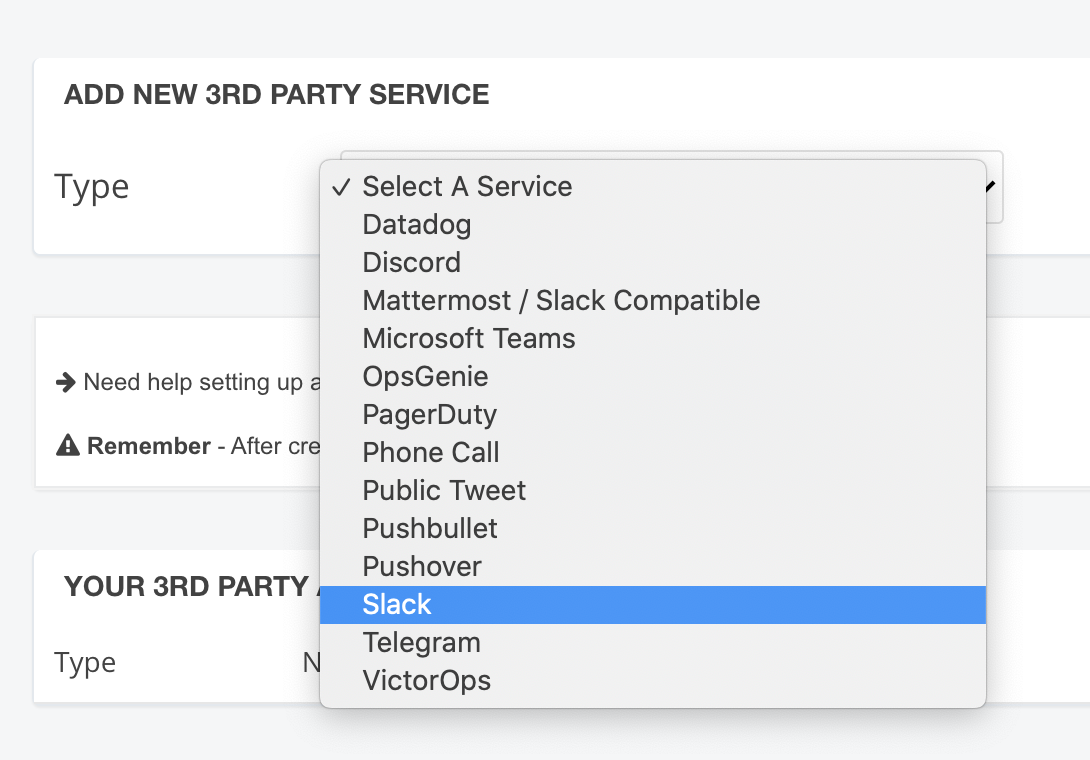Click the Type column header in the table

pyautogui.click(x=85, y=663)
